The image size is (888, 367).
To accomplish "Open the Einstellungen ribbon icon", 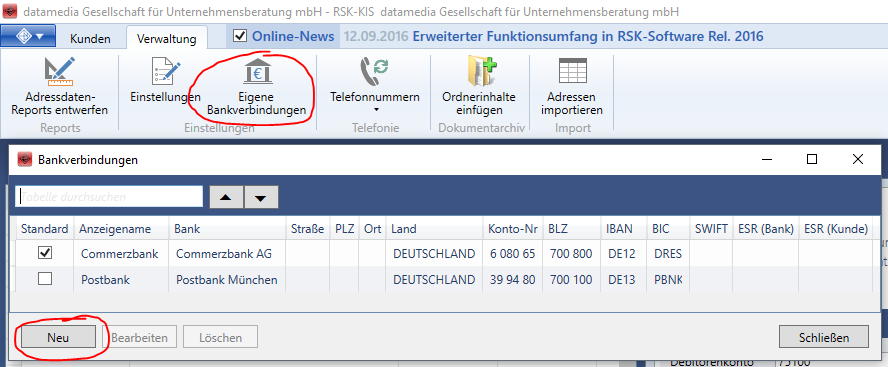I will tap(165, 73).
